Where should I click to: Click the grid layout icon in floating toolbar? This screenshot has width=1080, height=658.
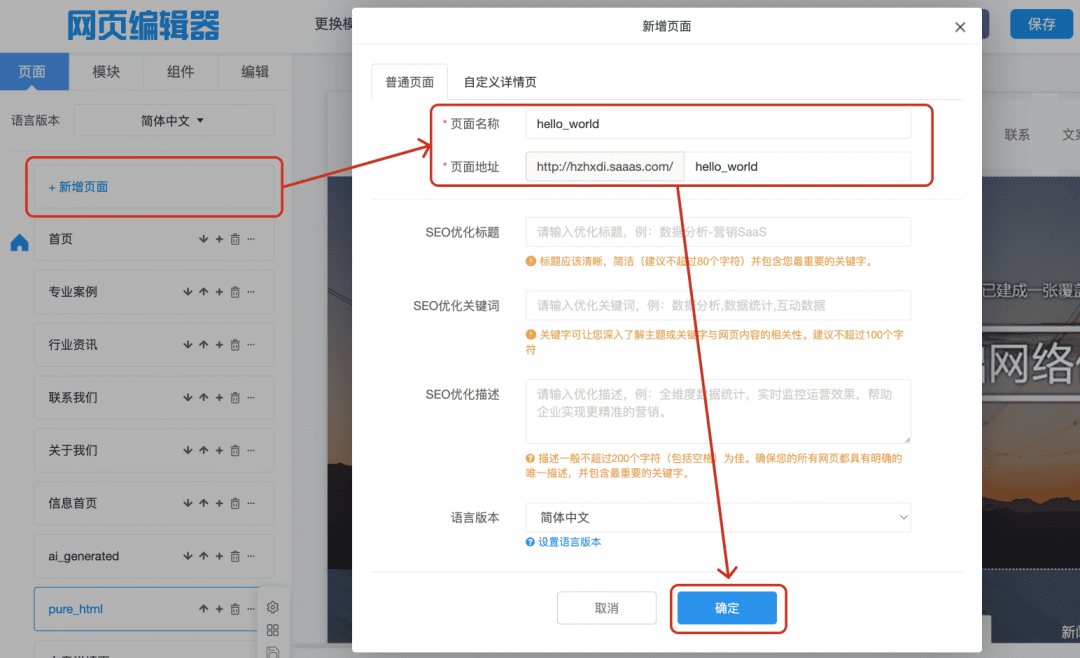[x=272, y=630]
